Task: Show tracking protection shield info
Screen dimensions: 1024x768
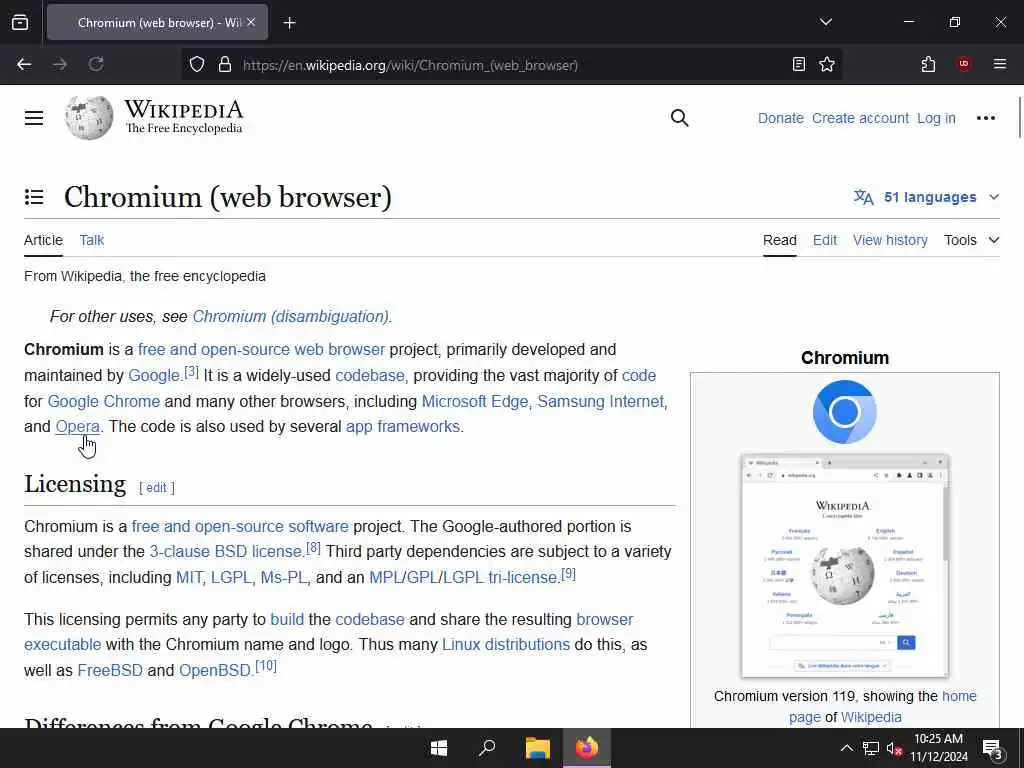Action: [x=197, y=65]
